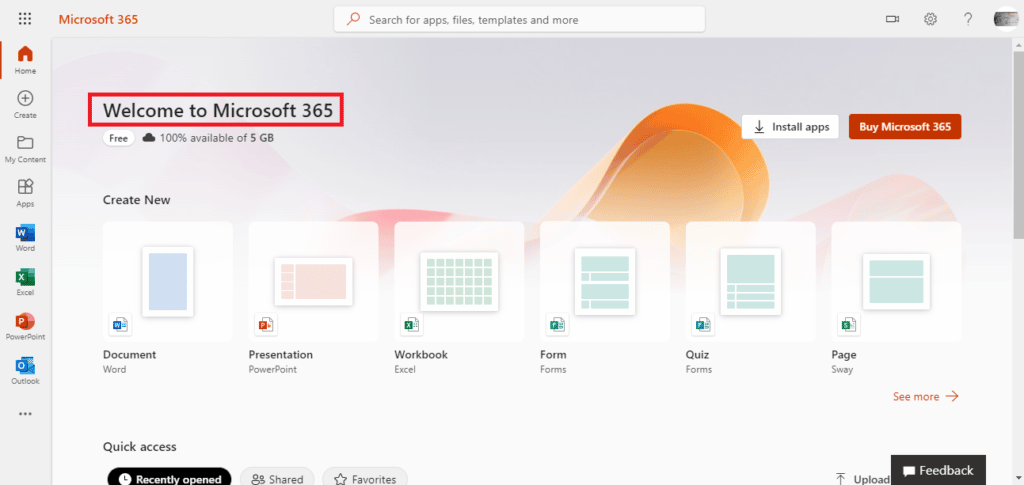Open PowerPoint in the left rail
This screenshot has width=1024, height=485.
(25, 321)
